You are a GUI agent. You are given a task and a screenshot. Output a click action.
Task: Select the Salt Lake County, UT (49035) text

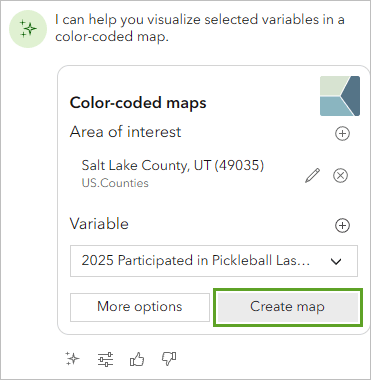(173, 165)
